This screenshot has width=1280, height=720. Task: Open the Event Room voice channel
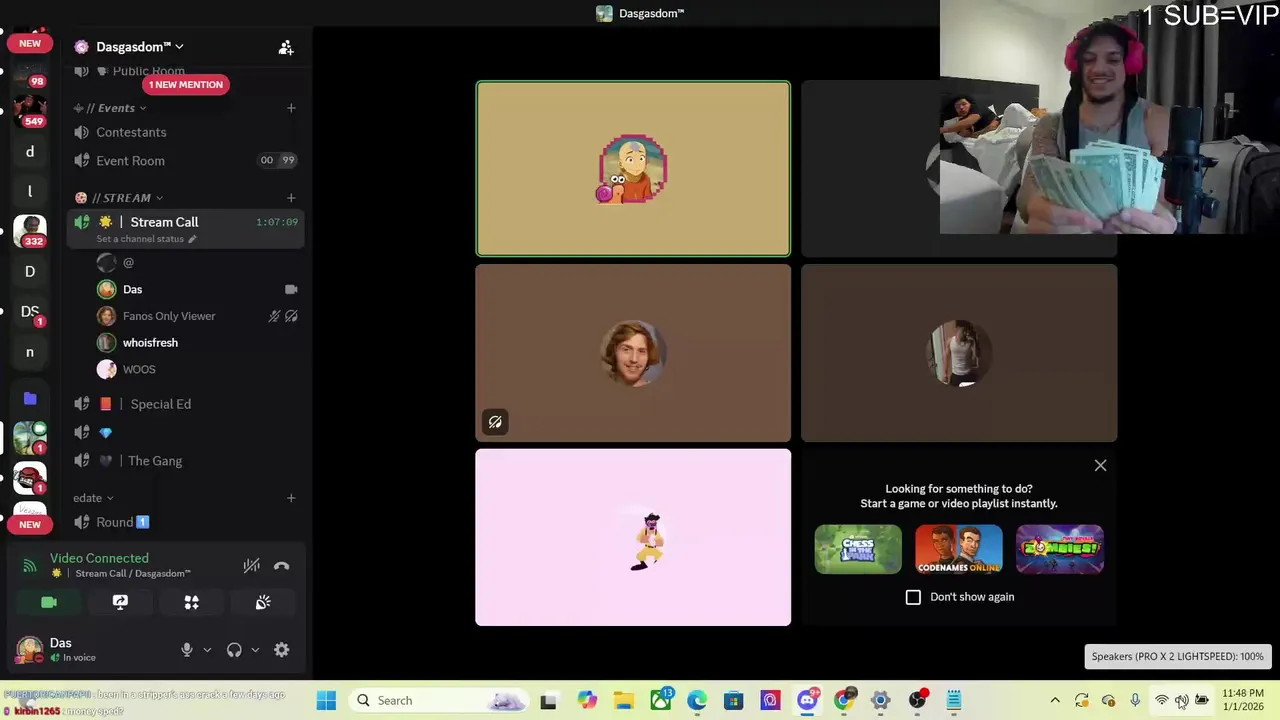pyautogui.click(x=186, y=160)
